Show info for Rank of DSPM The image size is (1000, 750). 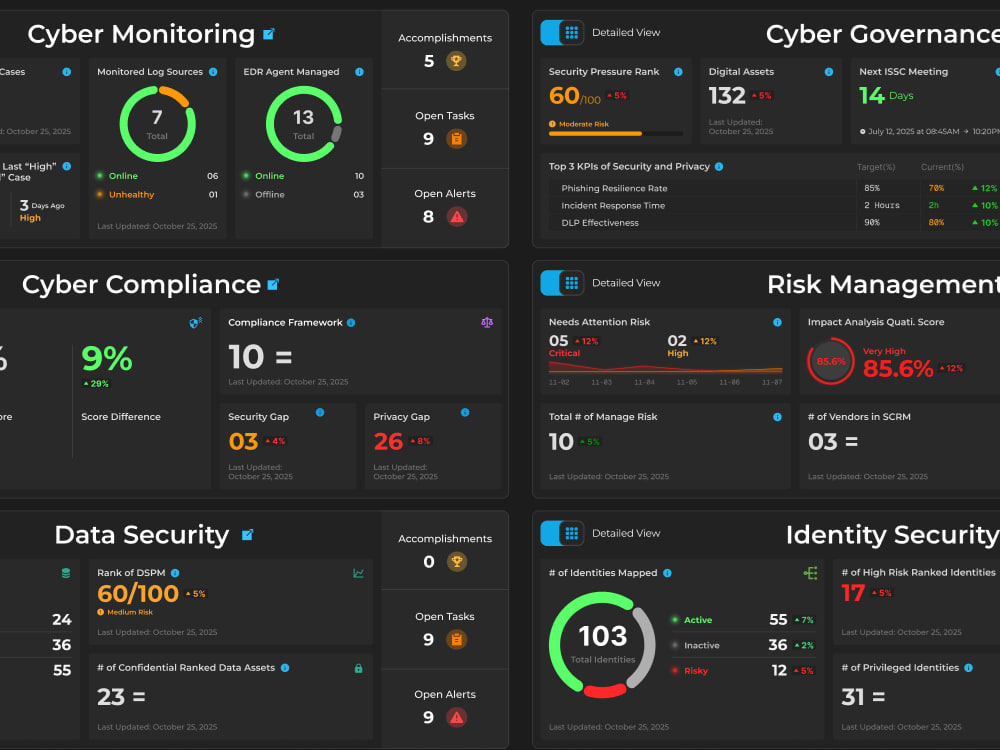(x=175, y=573)
